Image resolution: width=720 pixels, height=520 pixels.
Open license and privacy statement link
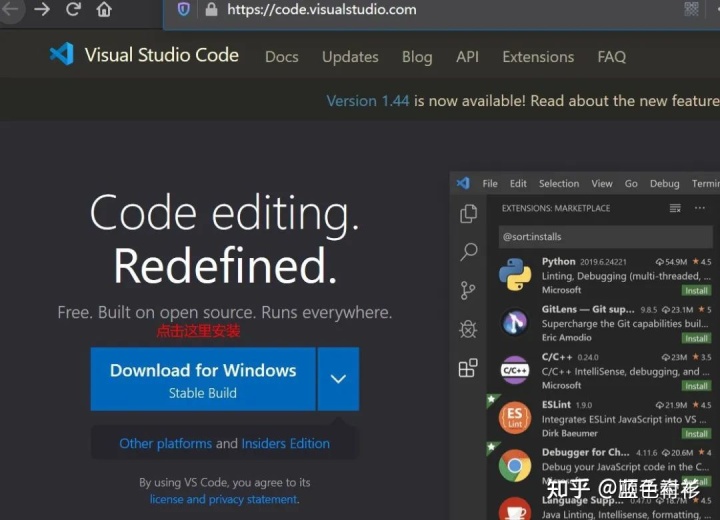click(224, 499)
